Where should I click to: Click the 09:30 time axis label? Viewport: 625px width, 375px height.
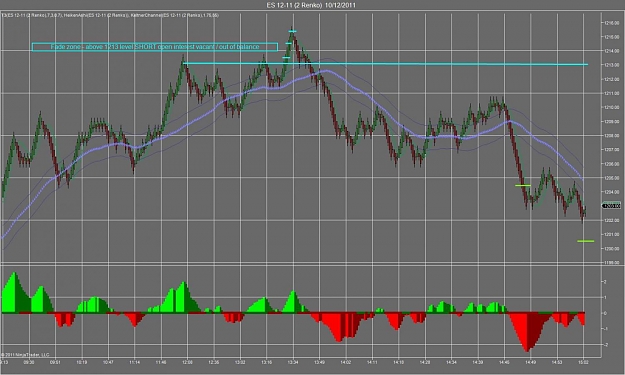tap(29, 362)
